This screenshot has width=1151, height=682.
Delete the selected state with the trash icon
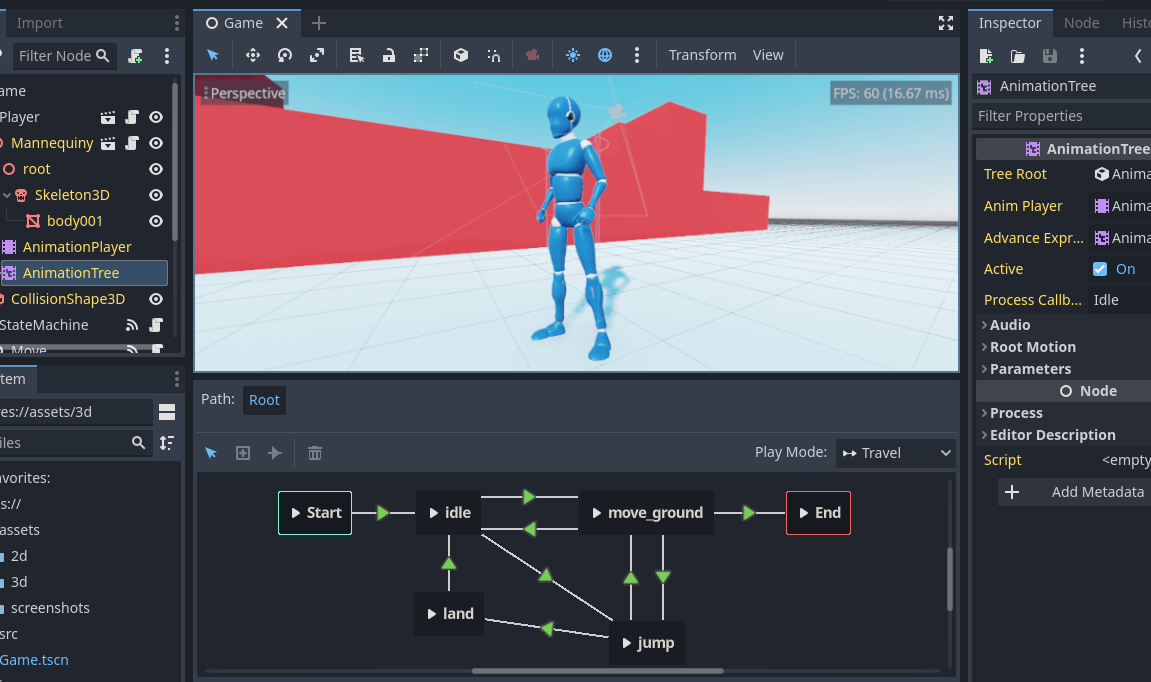[315, 453]
